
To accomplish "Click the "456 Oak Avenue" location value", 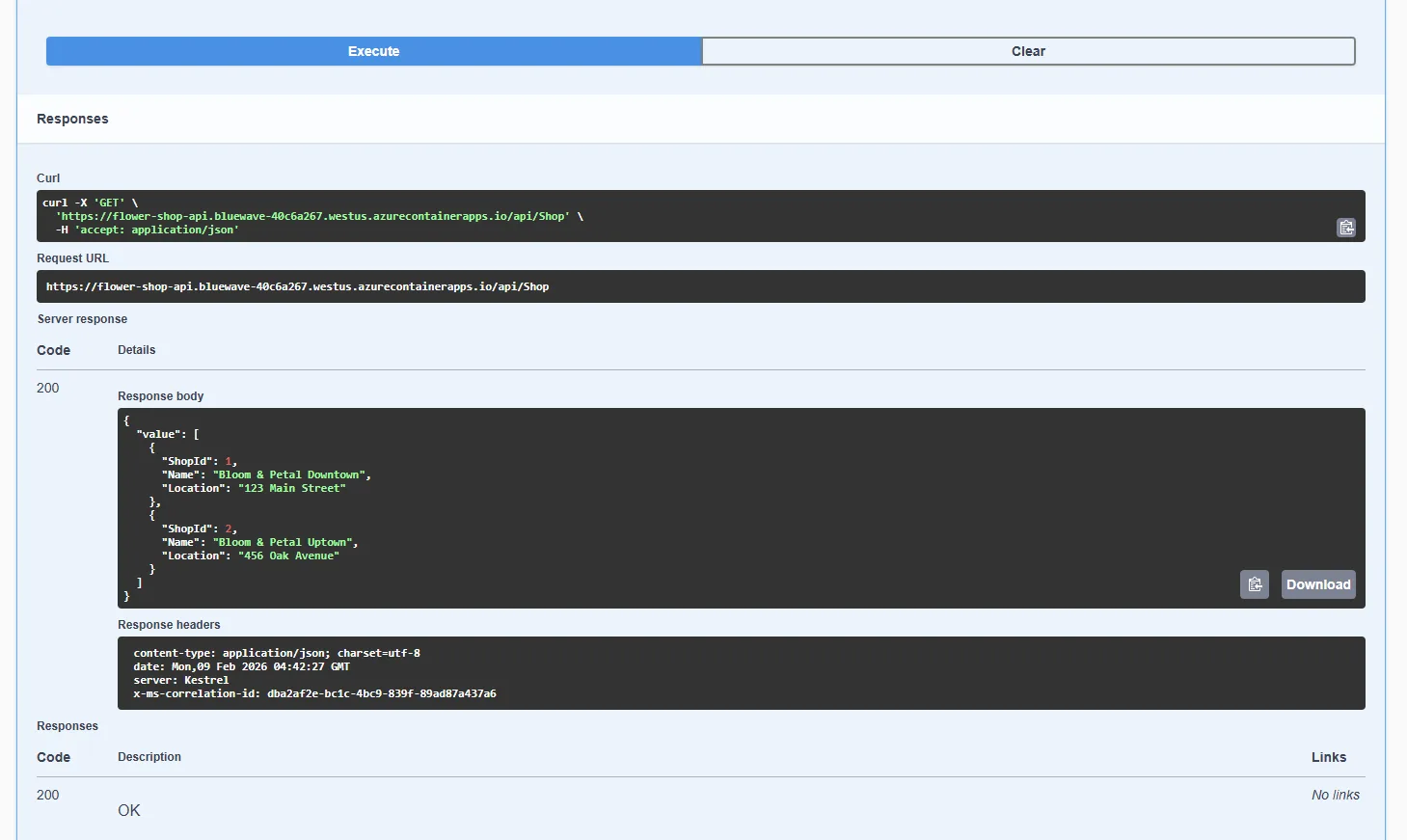I will point(288,555).
